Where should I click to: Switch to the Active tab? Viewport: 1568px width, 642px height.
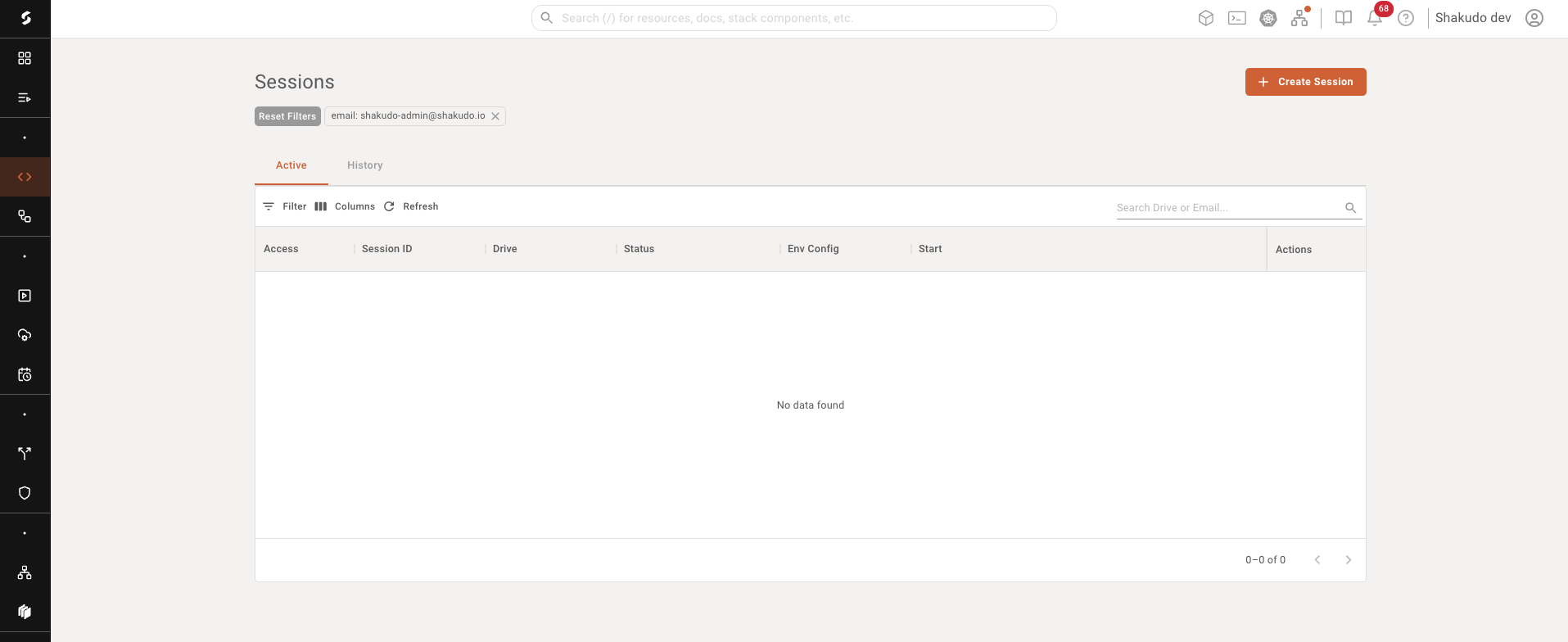coord(291,165)
